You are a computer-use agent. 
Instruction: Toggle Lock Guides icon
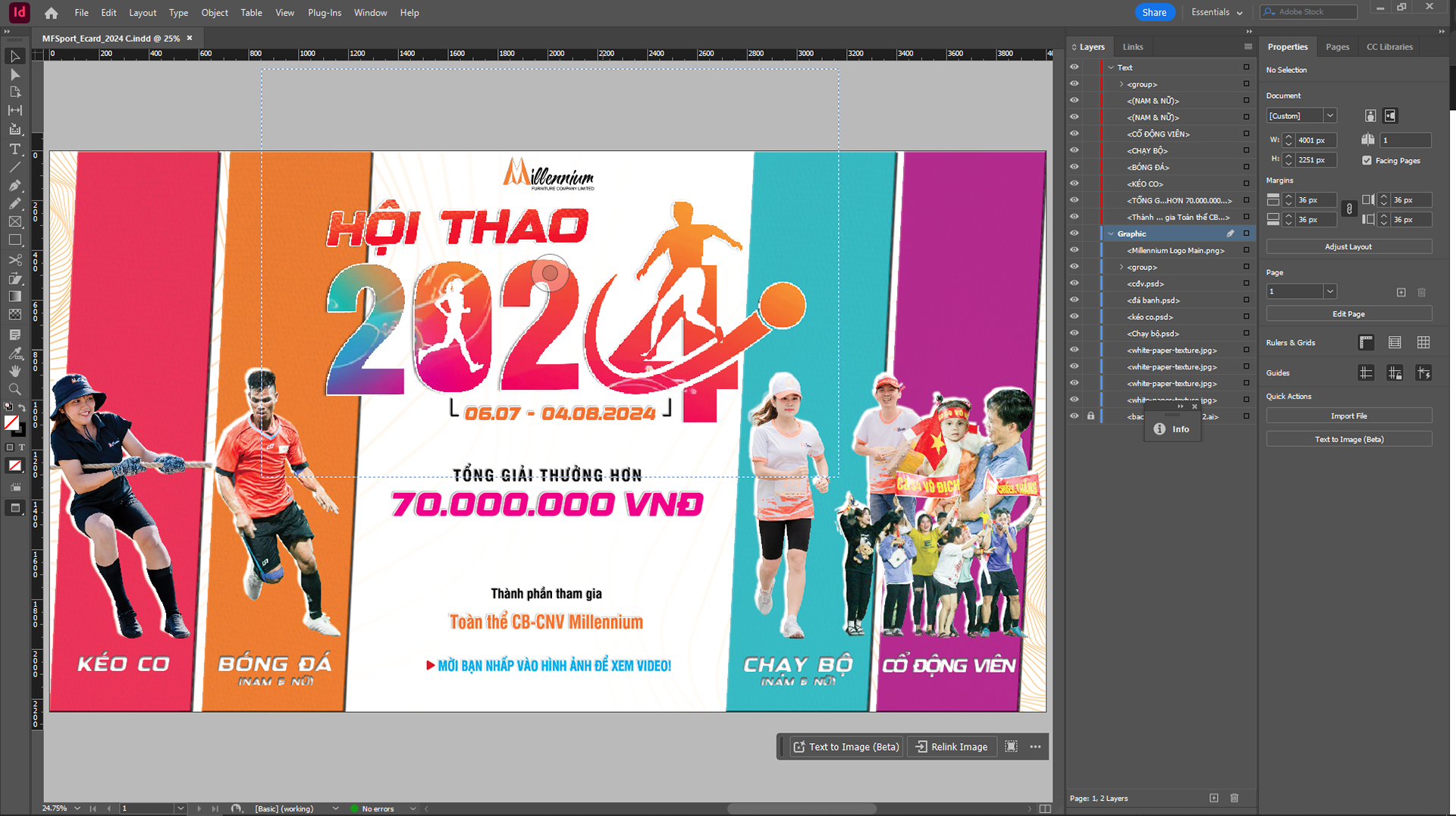(x=1395, y=373)
